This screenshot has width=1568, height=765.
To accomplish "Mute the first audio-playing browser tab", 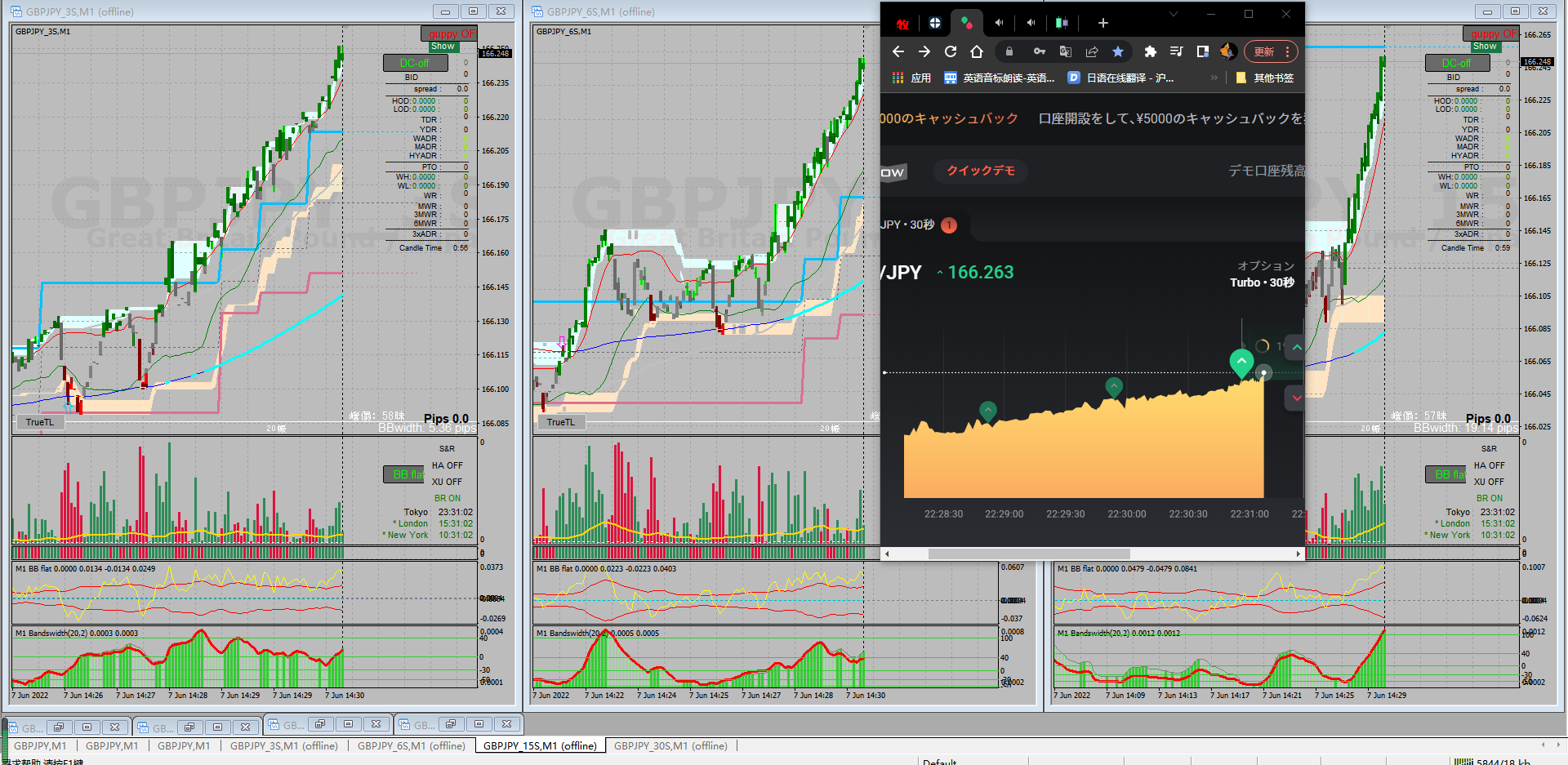I will click(999, 23).
